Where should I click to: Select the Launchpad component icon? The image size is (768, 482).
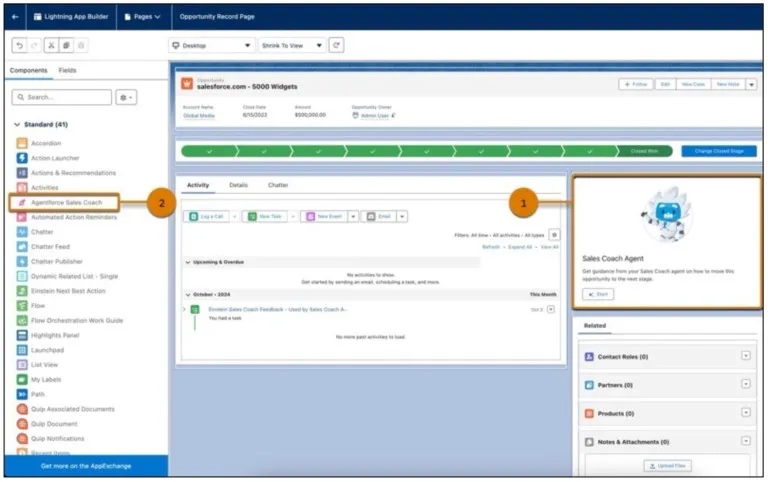22,350
